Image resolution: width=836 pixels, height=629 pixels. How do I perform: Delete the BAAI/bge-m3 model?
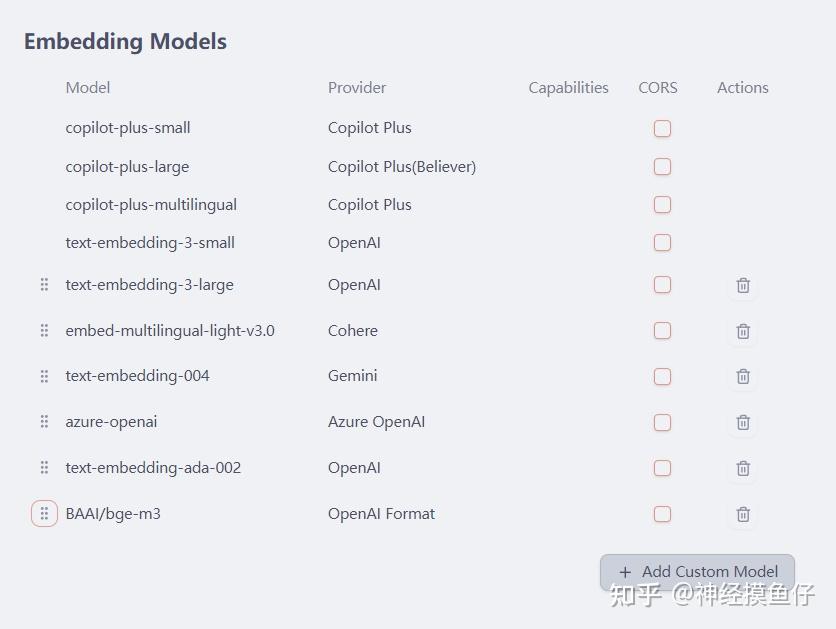pyautogui.click(x=743, y=514)
